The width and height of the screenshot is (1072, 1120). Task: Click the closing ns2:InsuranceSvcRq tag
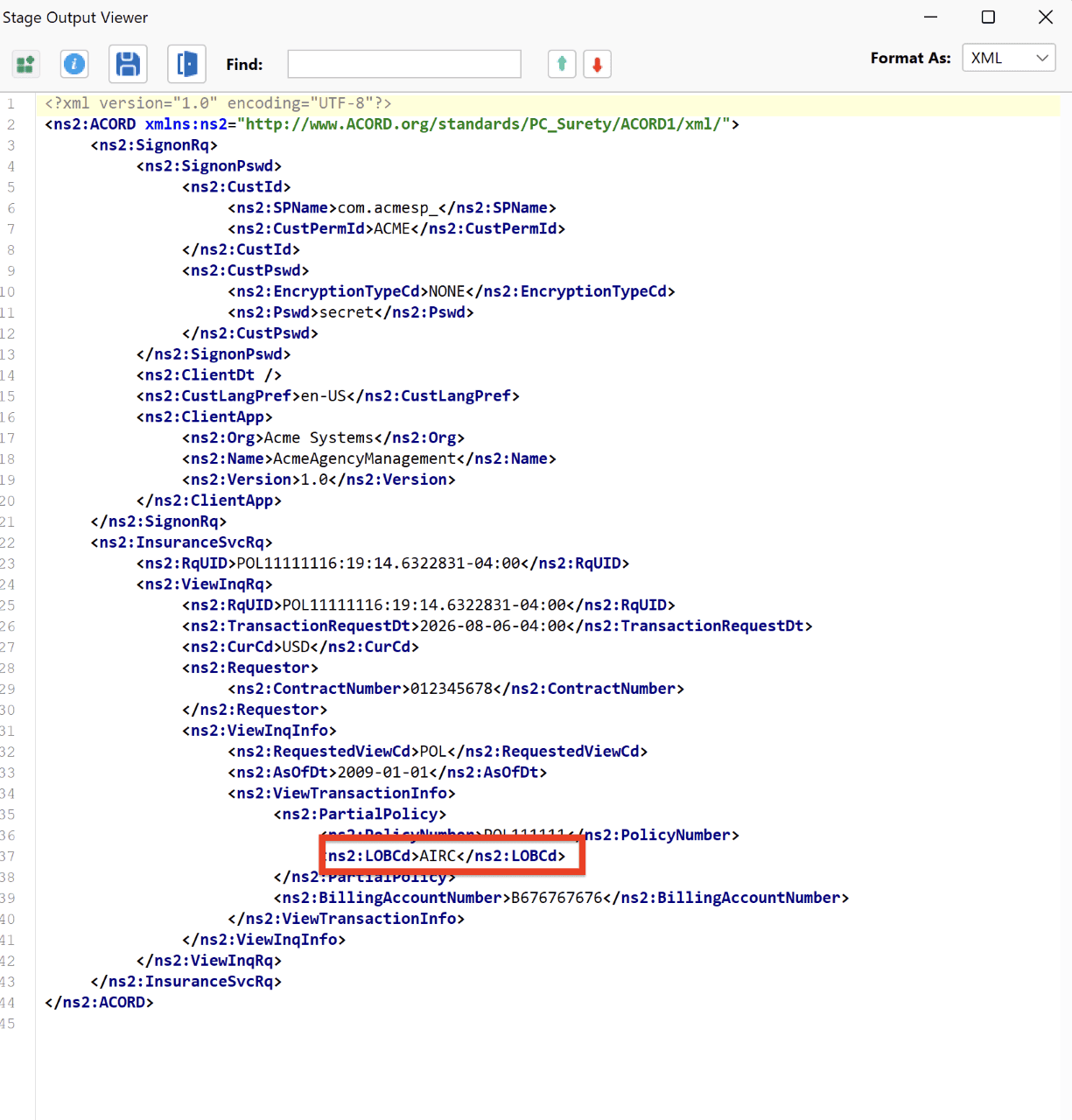click(x=186, y=982)
